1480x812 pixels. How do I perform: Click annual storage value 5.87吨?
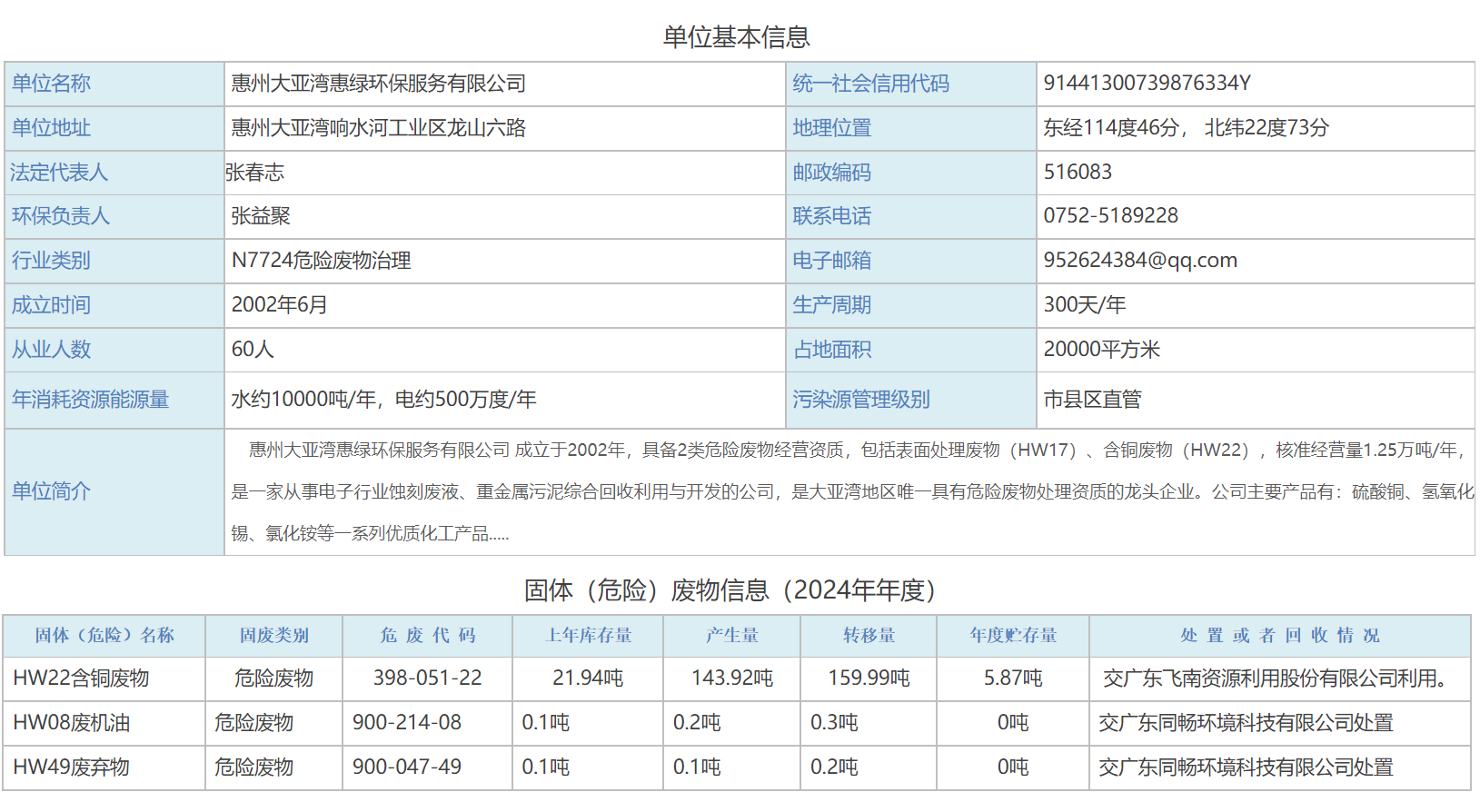coord(1013,678)
